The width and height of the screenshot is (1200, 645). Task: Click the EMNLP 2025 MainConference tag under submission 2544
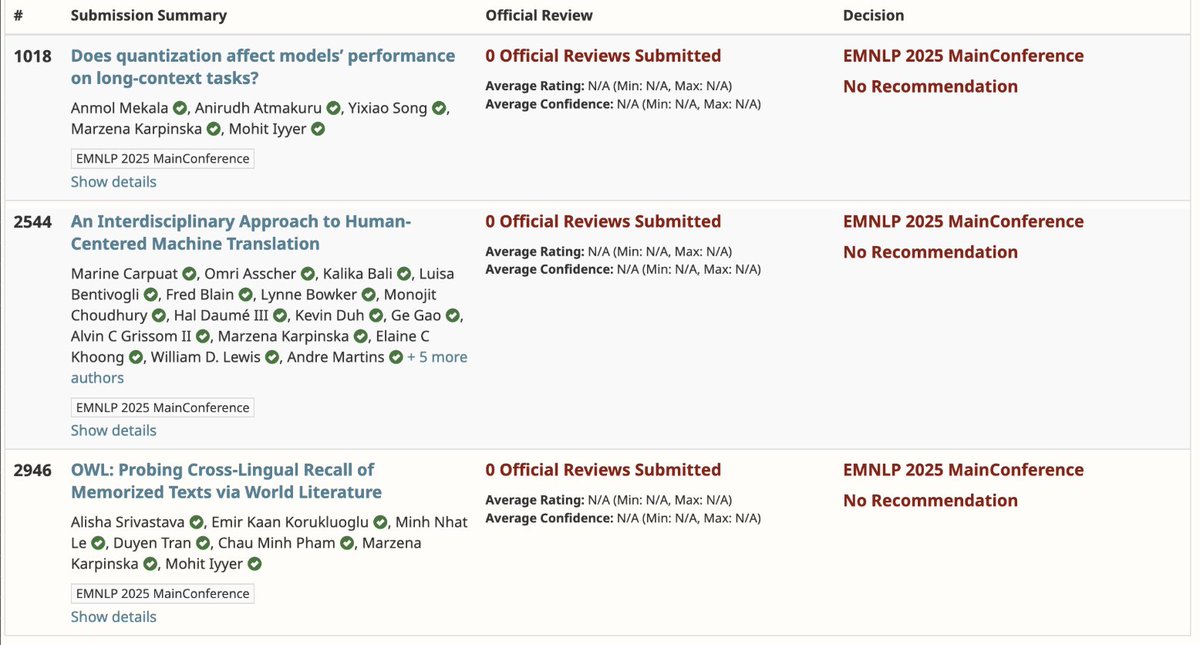point(162,407)
